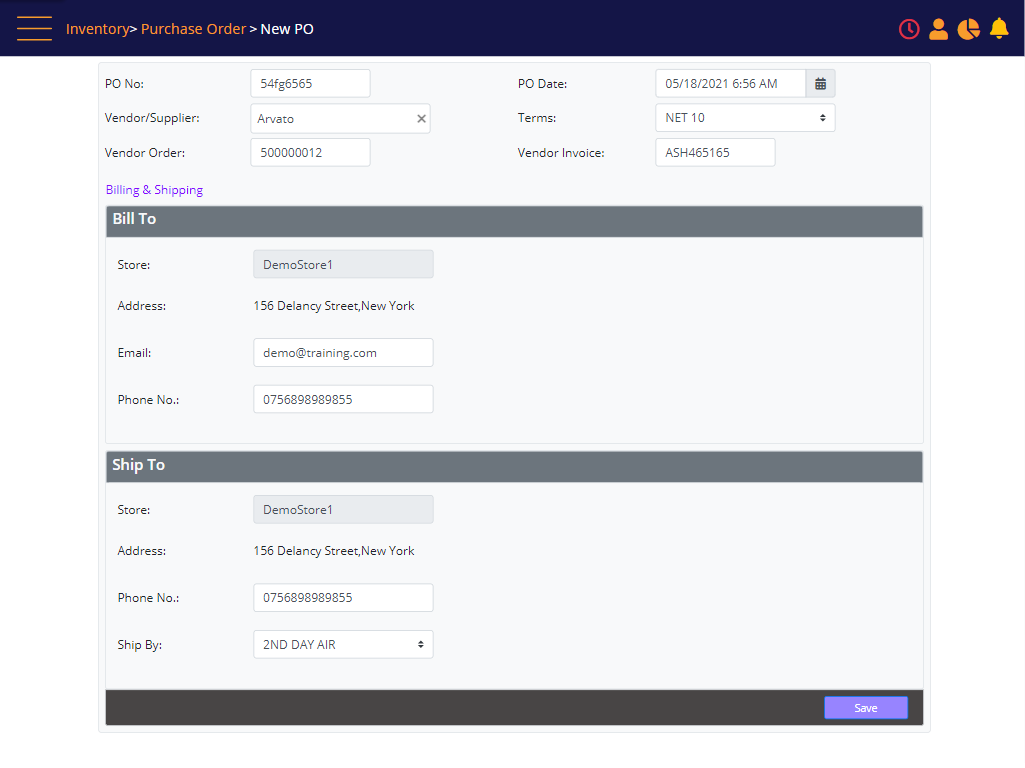Click the Email label in Bill To
Image resolution: width=1025 pixels, height=768 pixels.
coord(134,352)
